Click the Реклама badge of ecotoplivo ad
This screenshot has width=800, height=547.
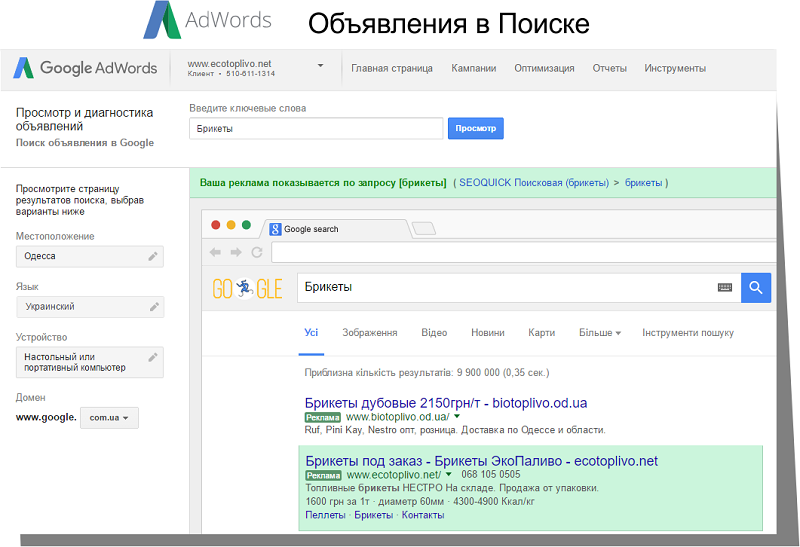point(323,476)
